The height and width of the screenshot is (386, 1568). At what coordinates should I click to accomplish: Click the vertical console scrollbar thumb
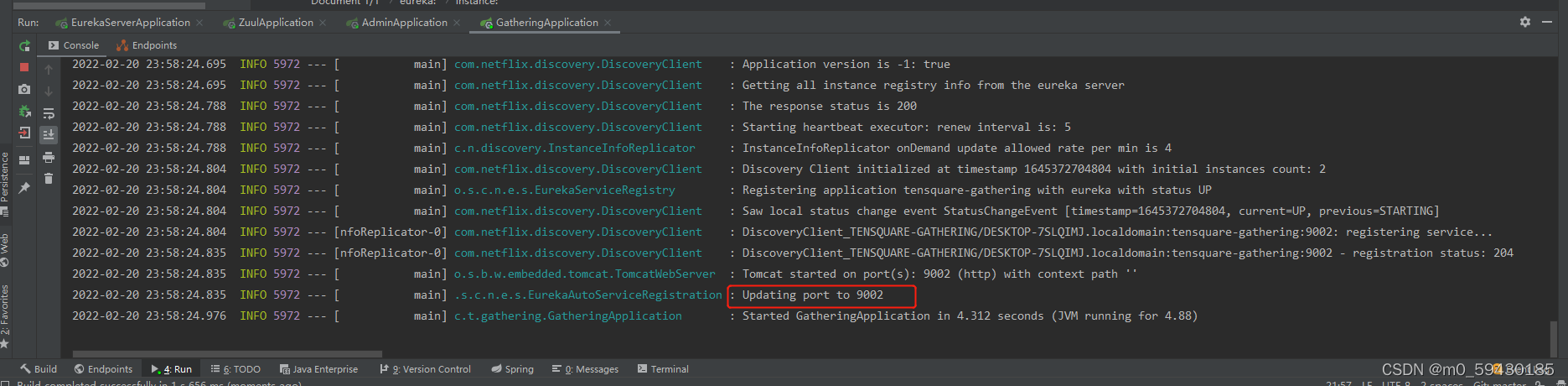[x=1555, y=339]
